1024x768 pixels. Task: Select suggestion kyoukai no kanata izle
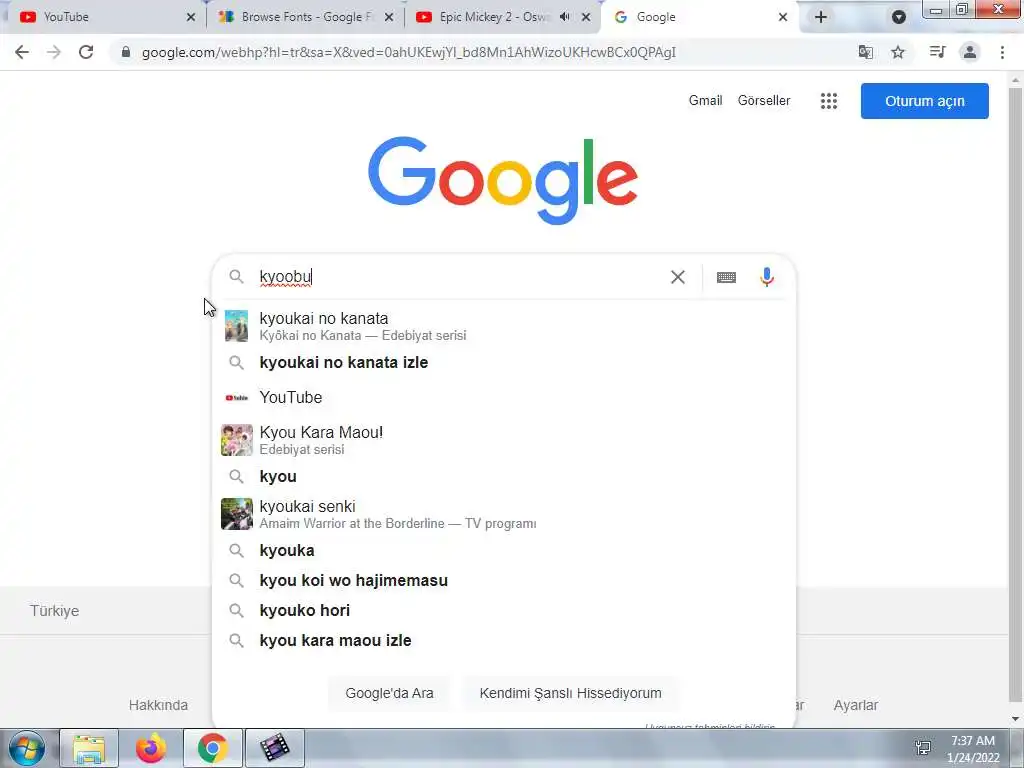(x=503, y=362)
